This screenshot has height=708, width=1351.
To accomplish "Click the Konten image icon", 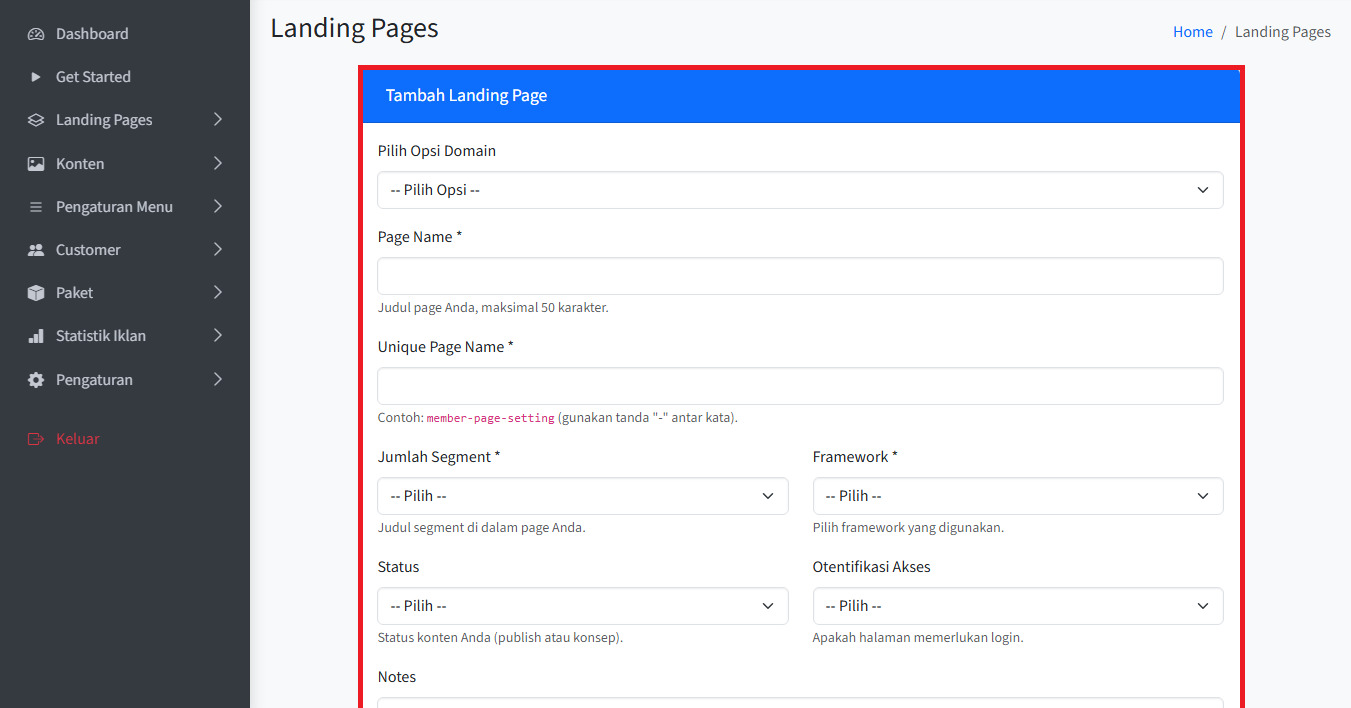I will (x=36, y=164).
